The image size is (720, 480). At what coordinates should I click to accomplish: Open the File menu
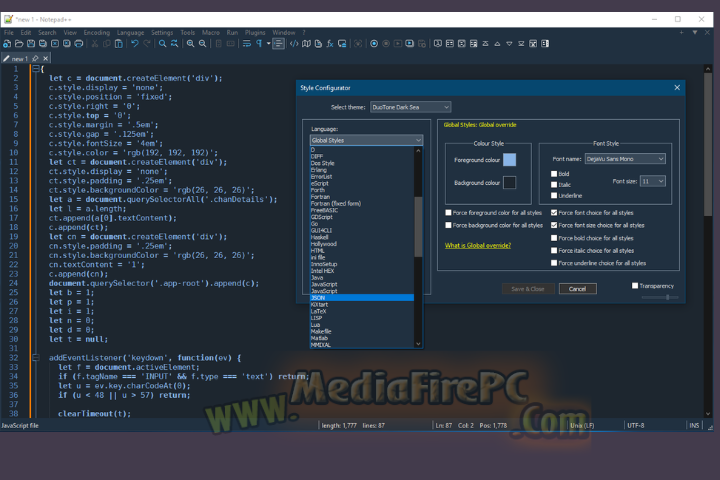coord(9,33)
